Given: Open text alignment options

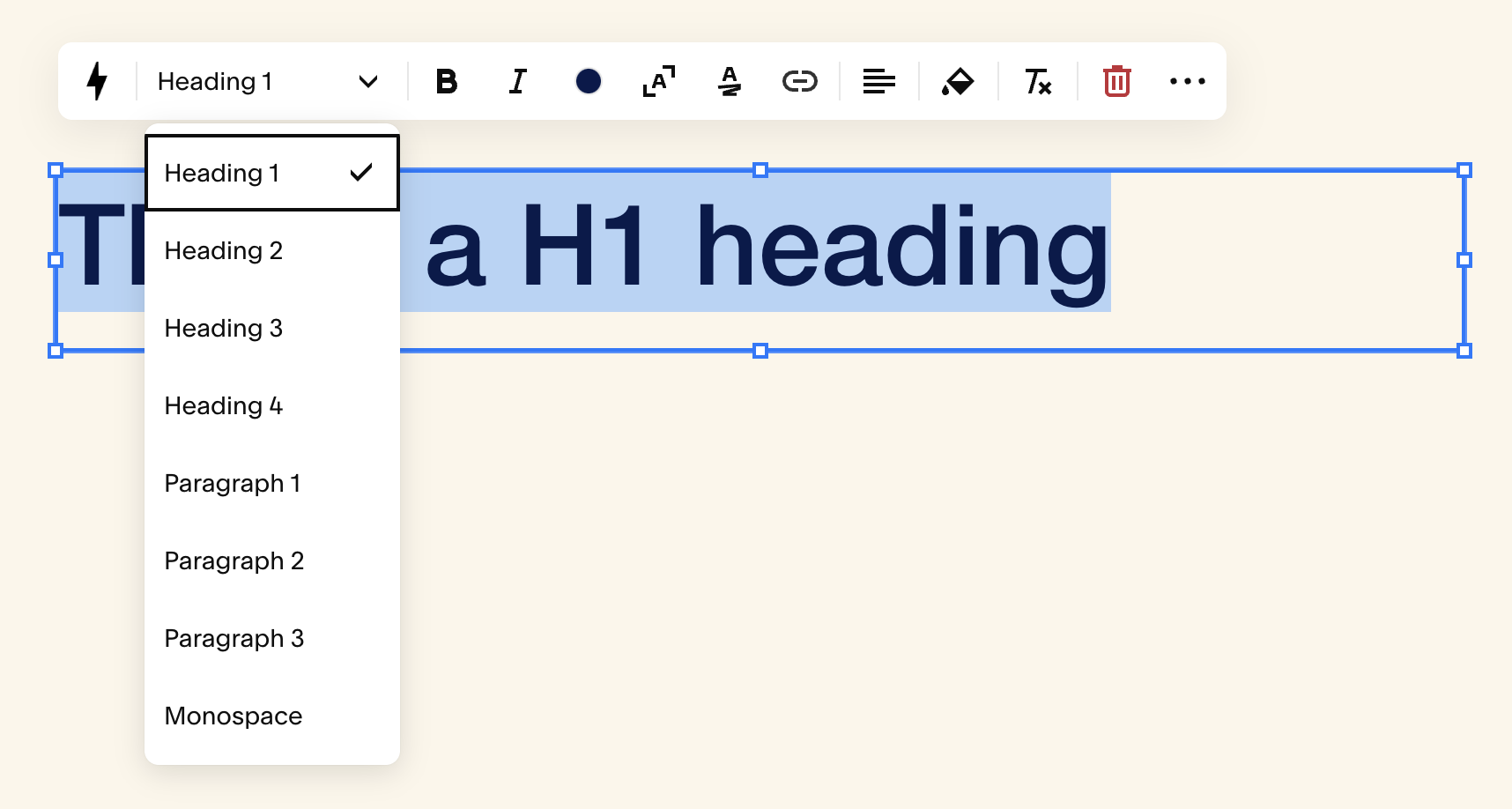Looking at the screenshot, I should pyautogui.click(x=879, y=81).
